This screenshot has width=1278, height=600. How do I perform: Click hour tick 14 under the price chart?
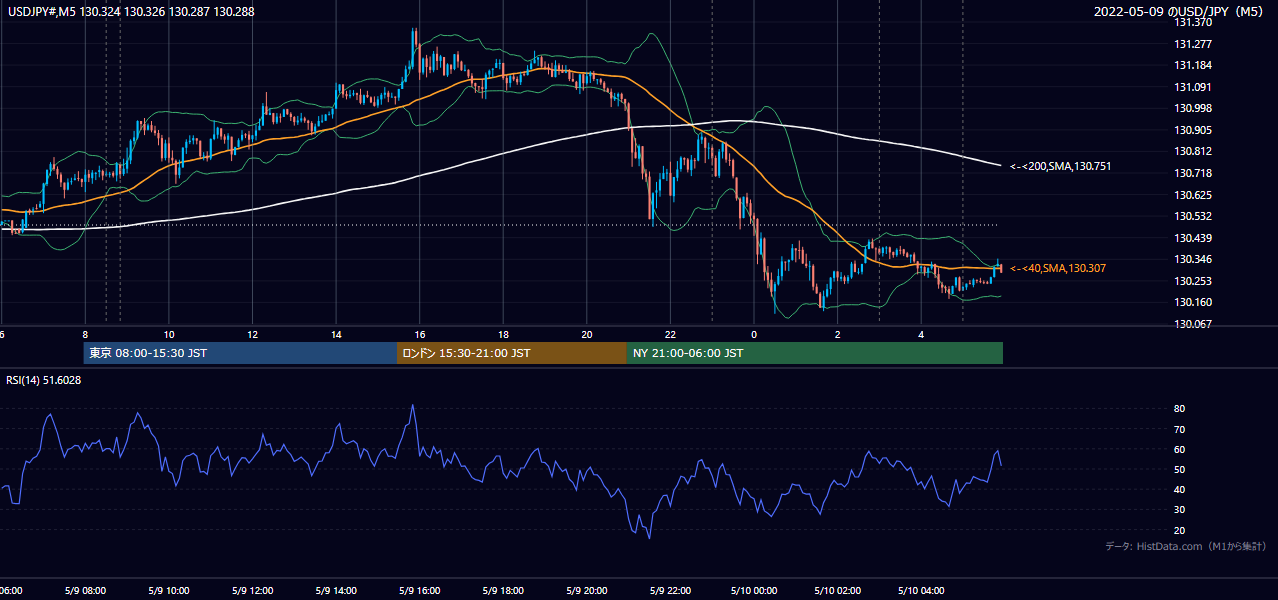tap(336, 334)
